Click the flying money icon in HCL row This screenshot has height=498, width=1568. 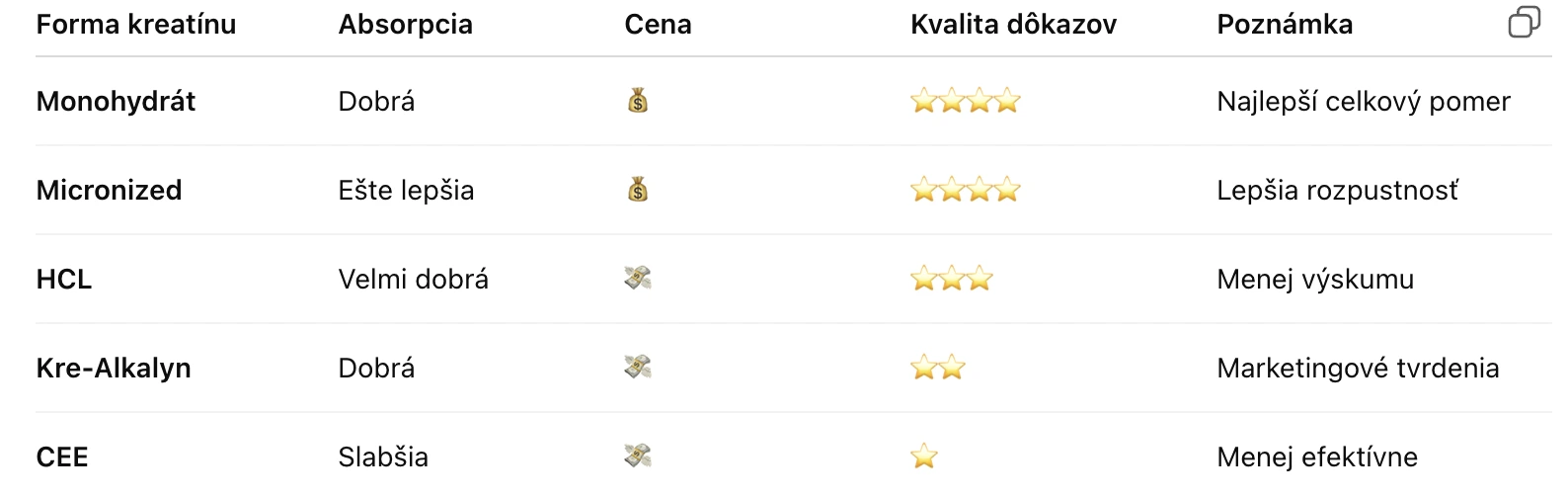tap(638, 279)
